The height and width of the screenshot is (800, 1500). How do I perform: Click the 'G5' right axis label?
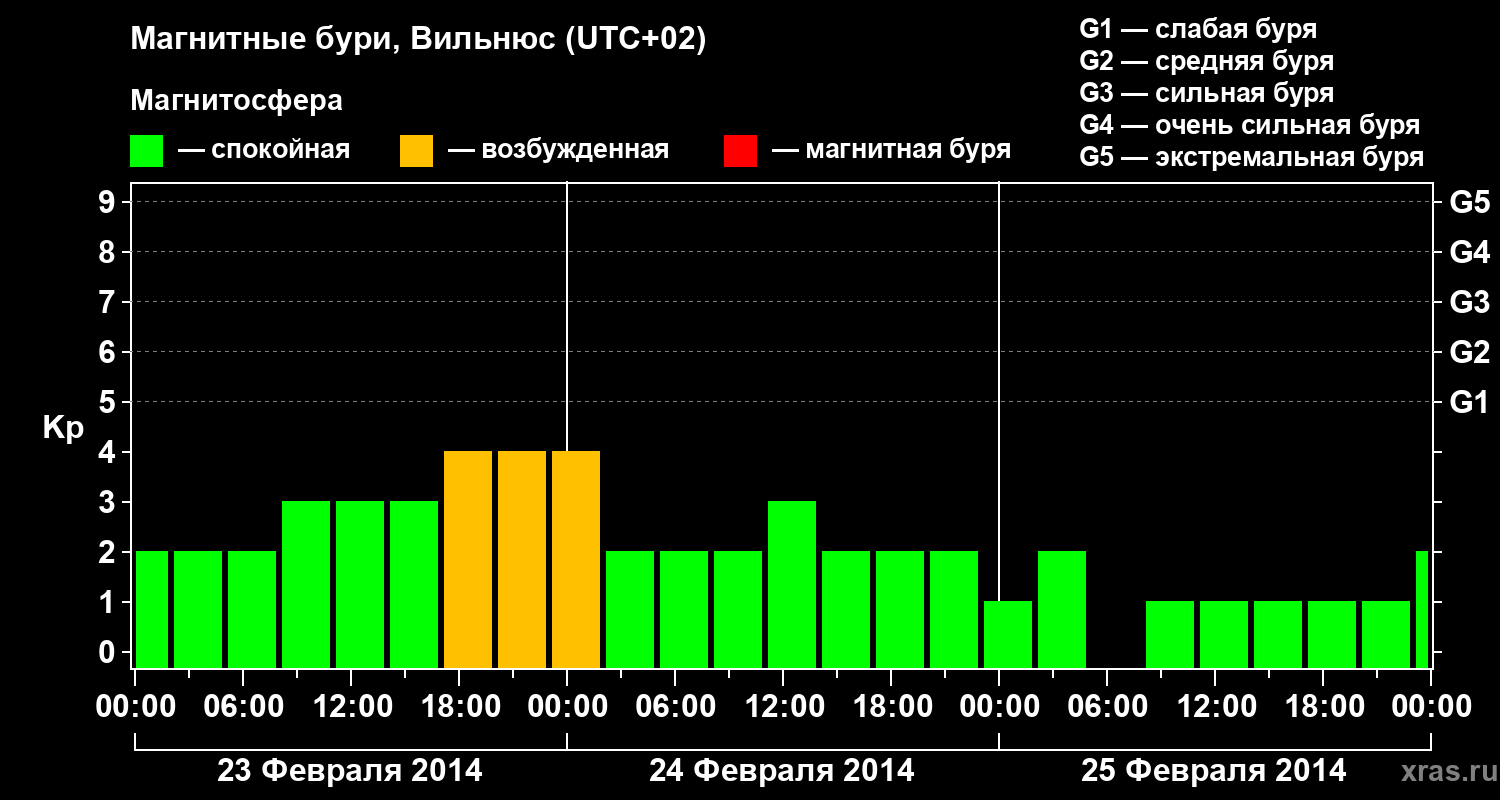[x=1469, y=203]
